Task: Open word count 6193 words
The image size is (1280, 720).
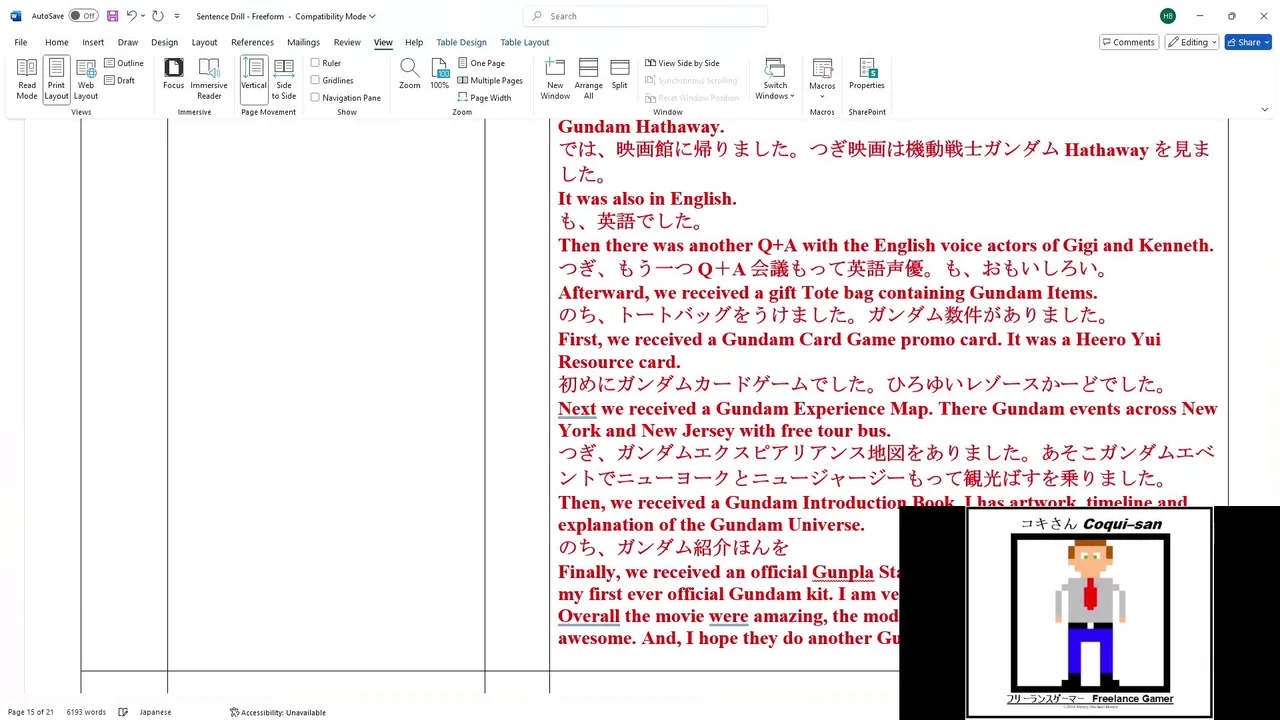Action: [86, 712]
